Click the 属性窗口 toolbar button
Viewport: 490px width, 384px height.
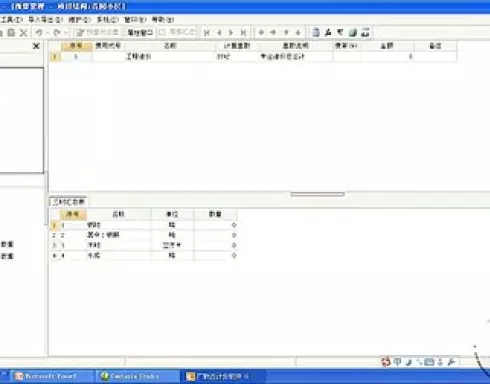tap(140, 32)
